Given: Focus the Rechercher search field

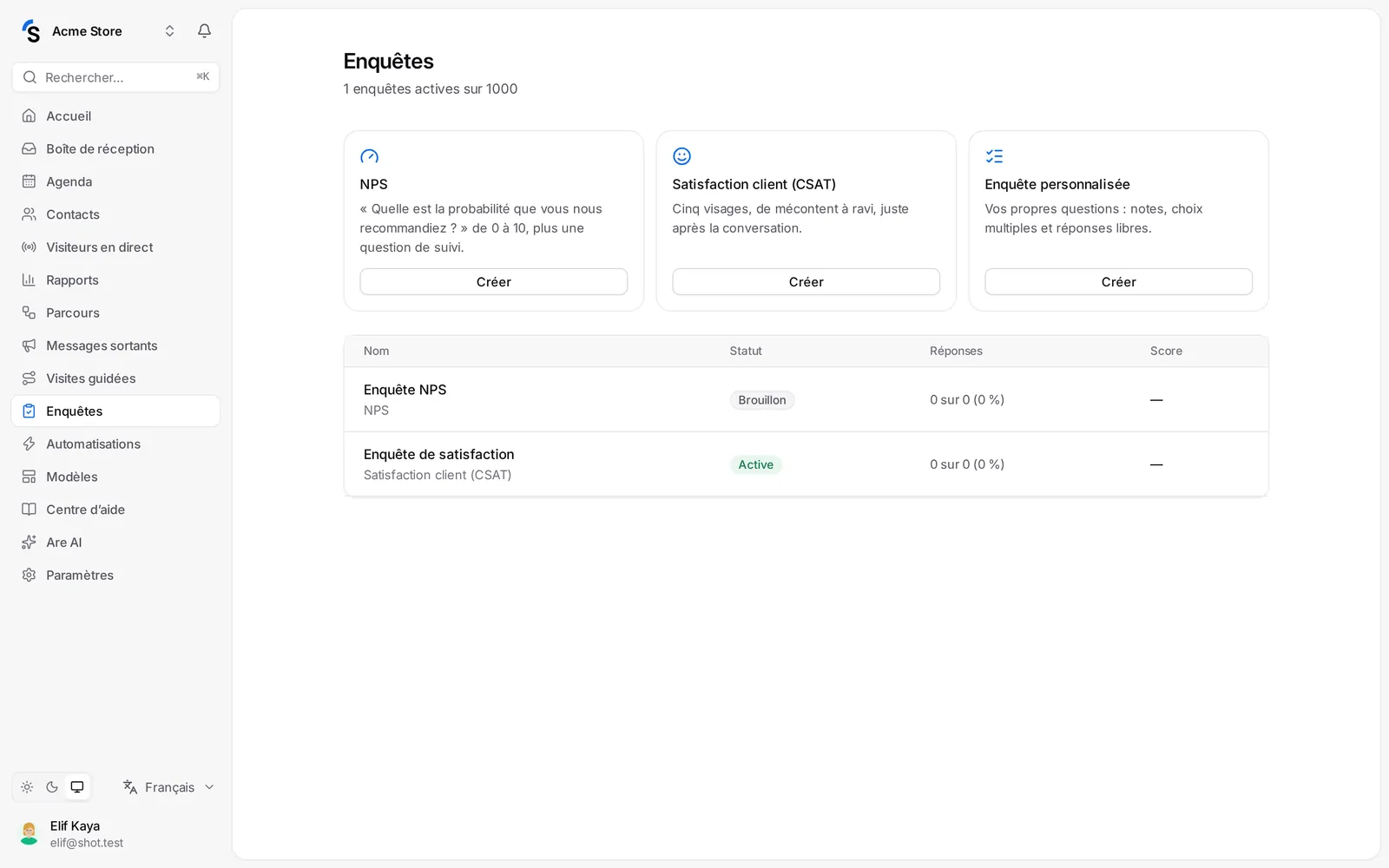Looking at the screenshot, I should click(x=115, y=77).
